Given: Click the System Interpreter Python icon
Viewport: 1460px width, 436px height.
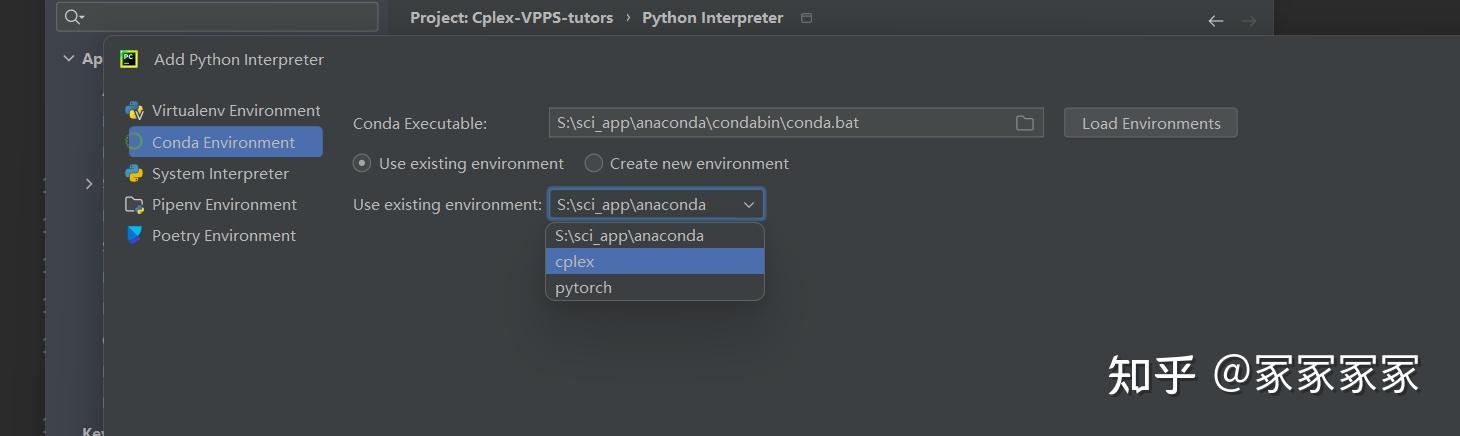Looking at the screenshot, I should [134, 173].
